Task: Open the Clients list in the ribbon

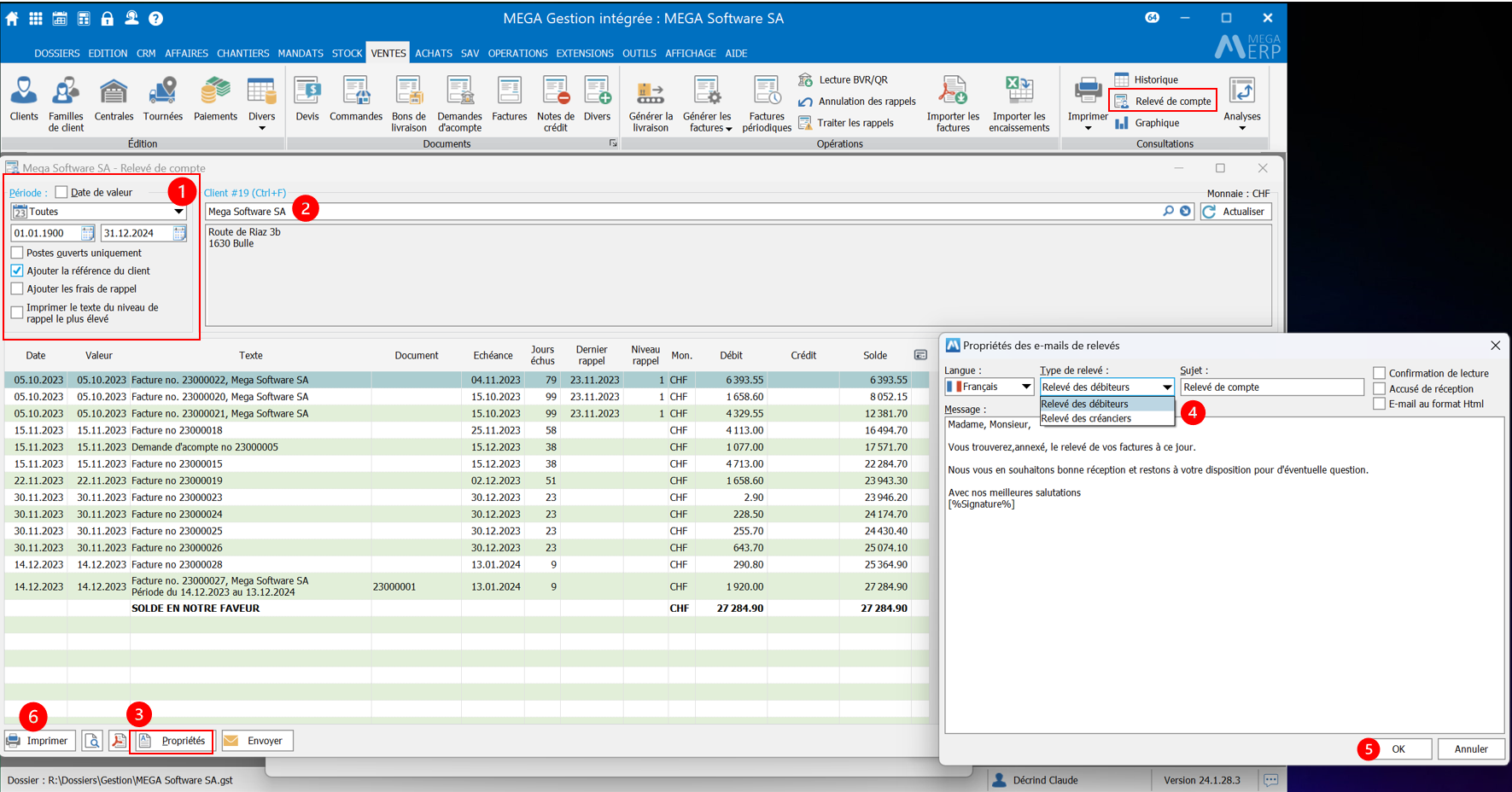Action: tap(24, 99)
